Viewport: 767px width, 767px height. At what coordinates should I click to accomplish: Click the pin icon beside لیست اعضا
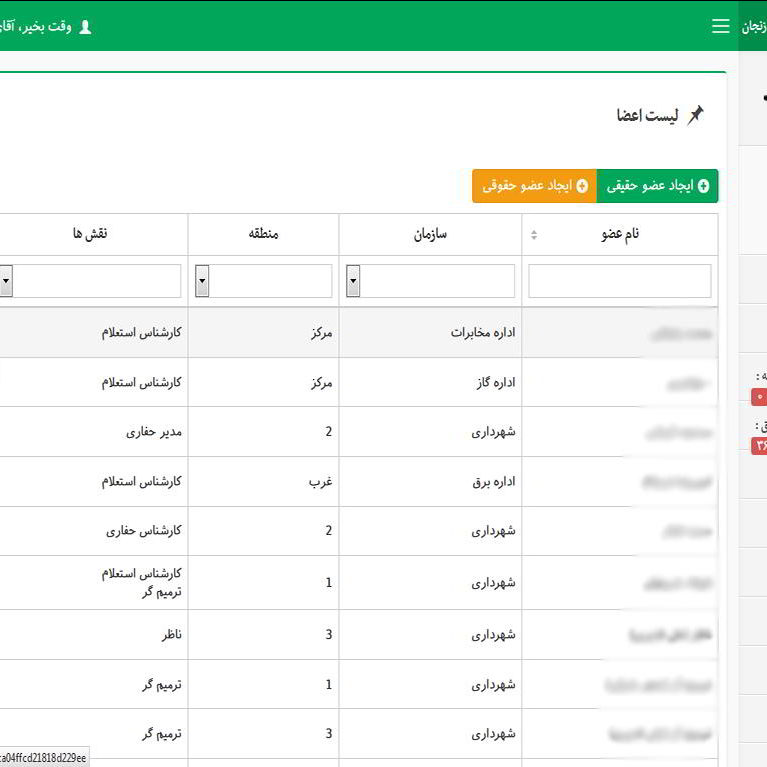pos(695,115)
